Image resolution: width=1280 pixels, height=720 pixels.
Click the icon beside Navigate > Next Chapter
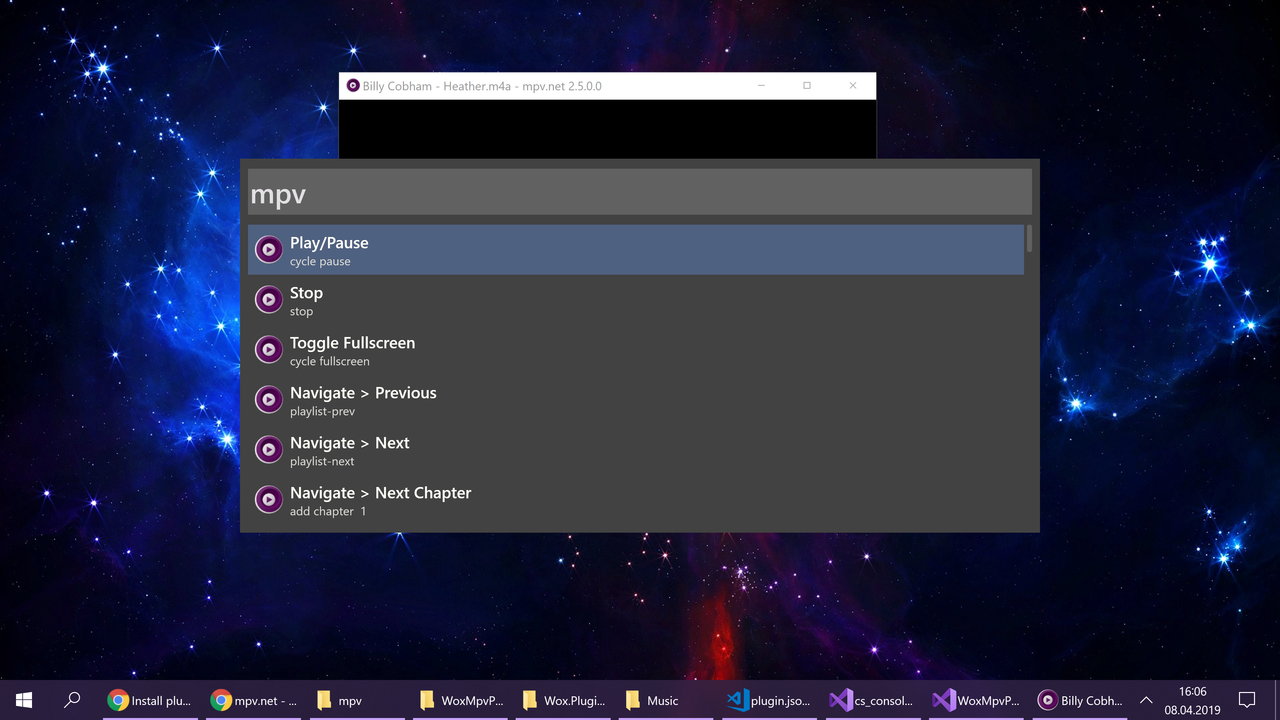pos(268,499)
